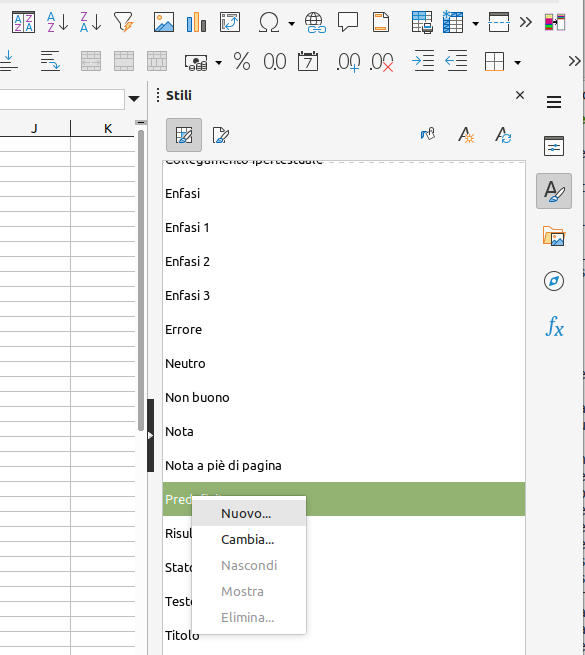Create new style from selection
Screen dimensions: 585x655
pyautogui.click(x=465, y=135)
